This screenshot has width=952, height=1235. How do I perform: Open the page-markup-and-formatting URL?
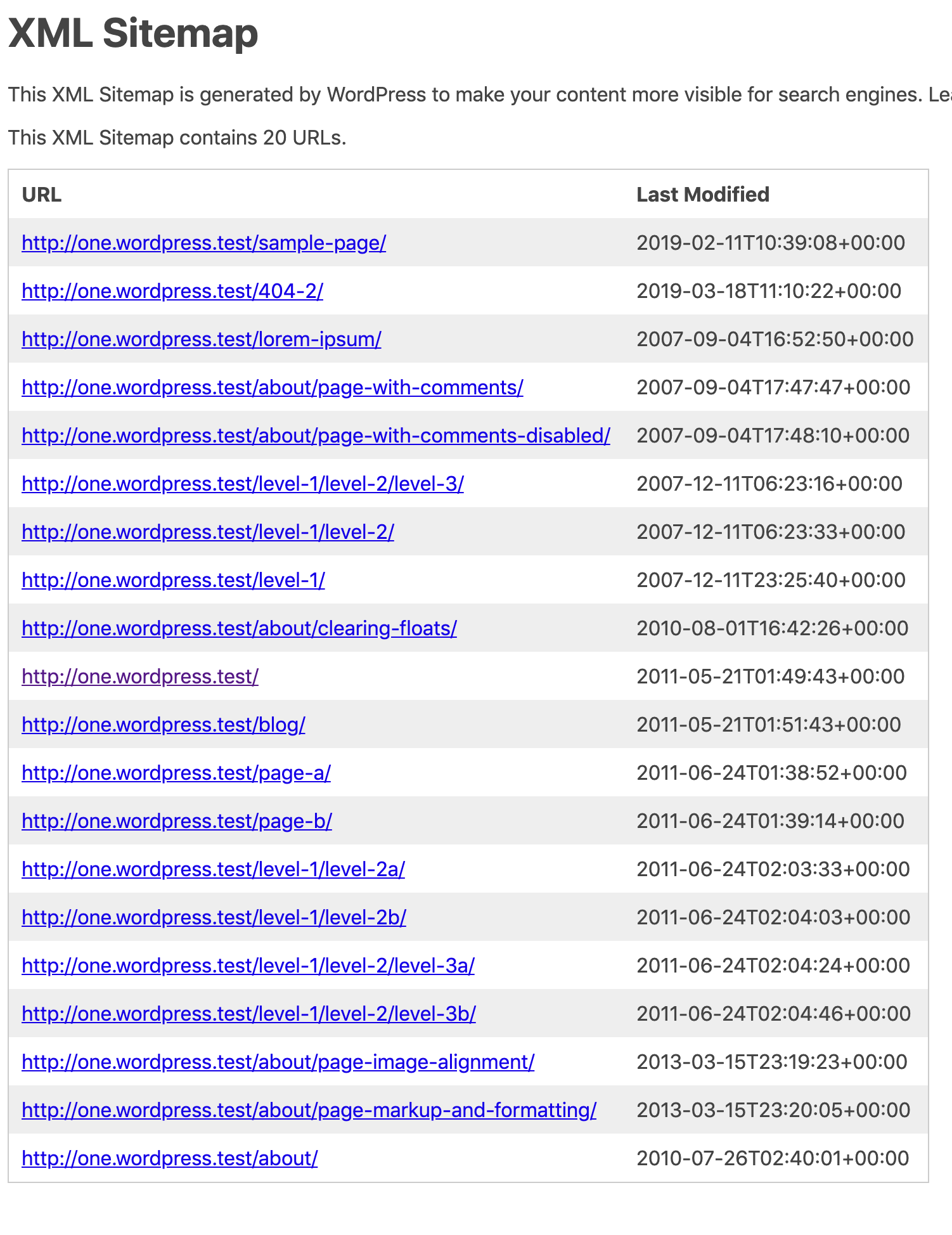[x=307, y=1110]
